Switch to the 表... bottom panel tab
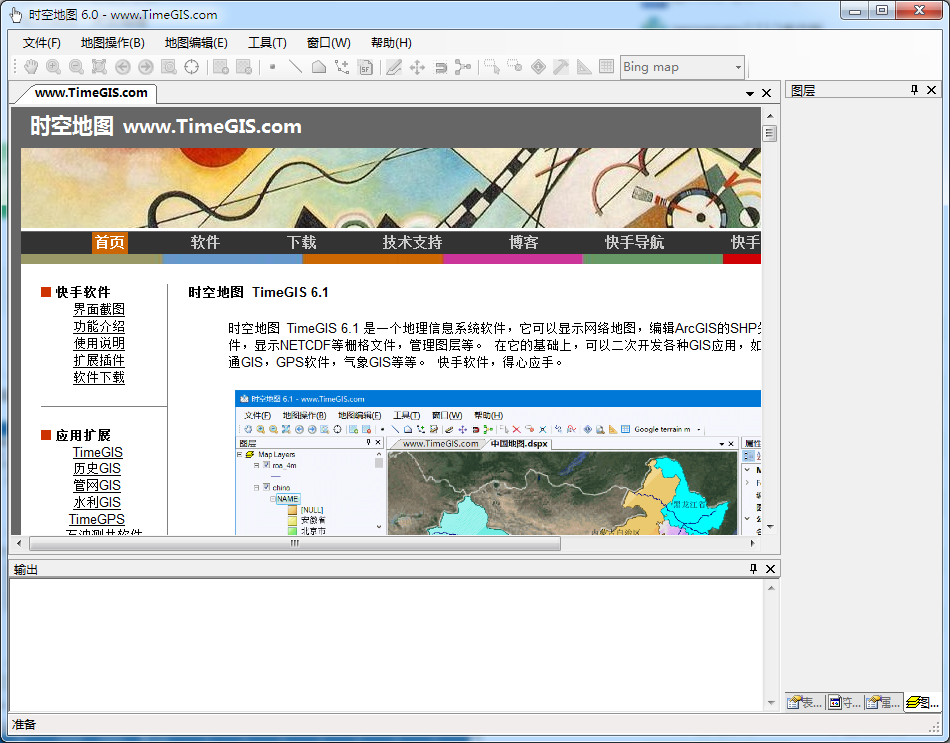Image resolution: width=950 pixels, height=743 pixels. (x=805, y=702)
